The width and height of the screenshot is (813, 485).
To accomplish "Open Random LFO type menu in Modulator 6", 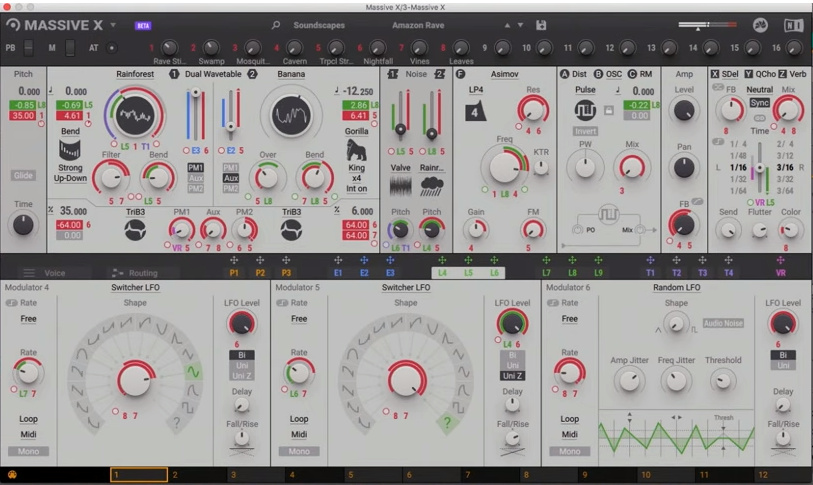I will point(677,287).
